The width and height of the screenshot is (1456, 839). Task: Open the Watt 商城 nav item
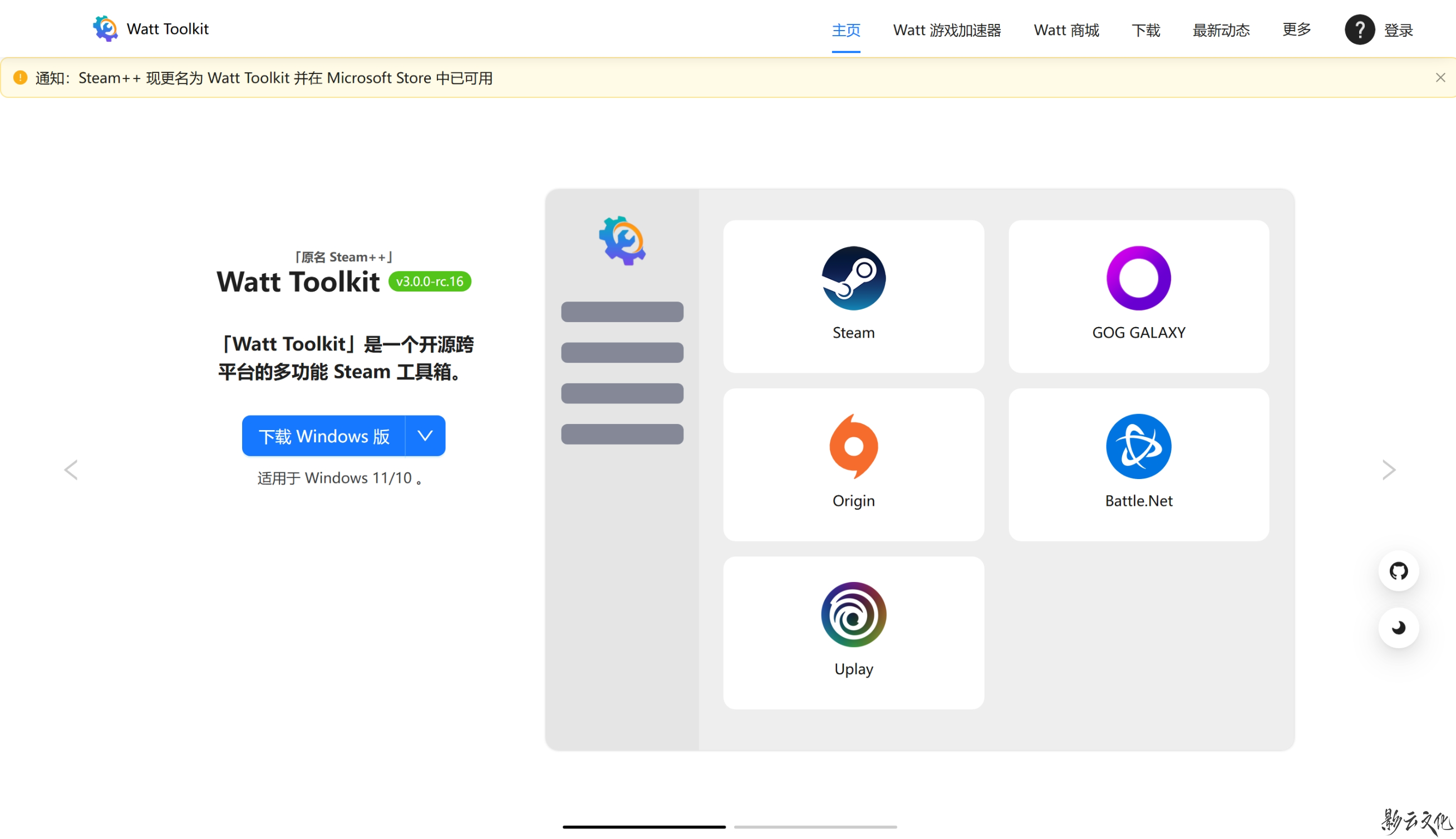pos(1066,30)
